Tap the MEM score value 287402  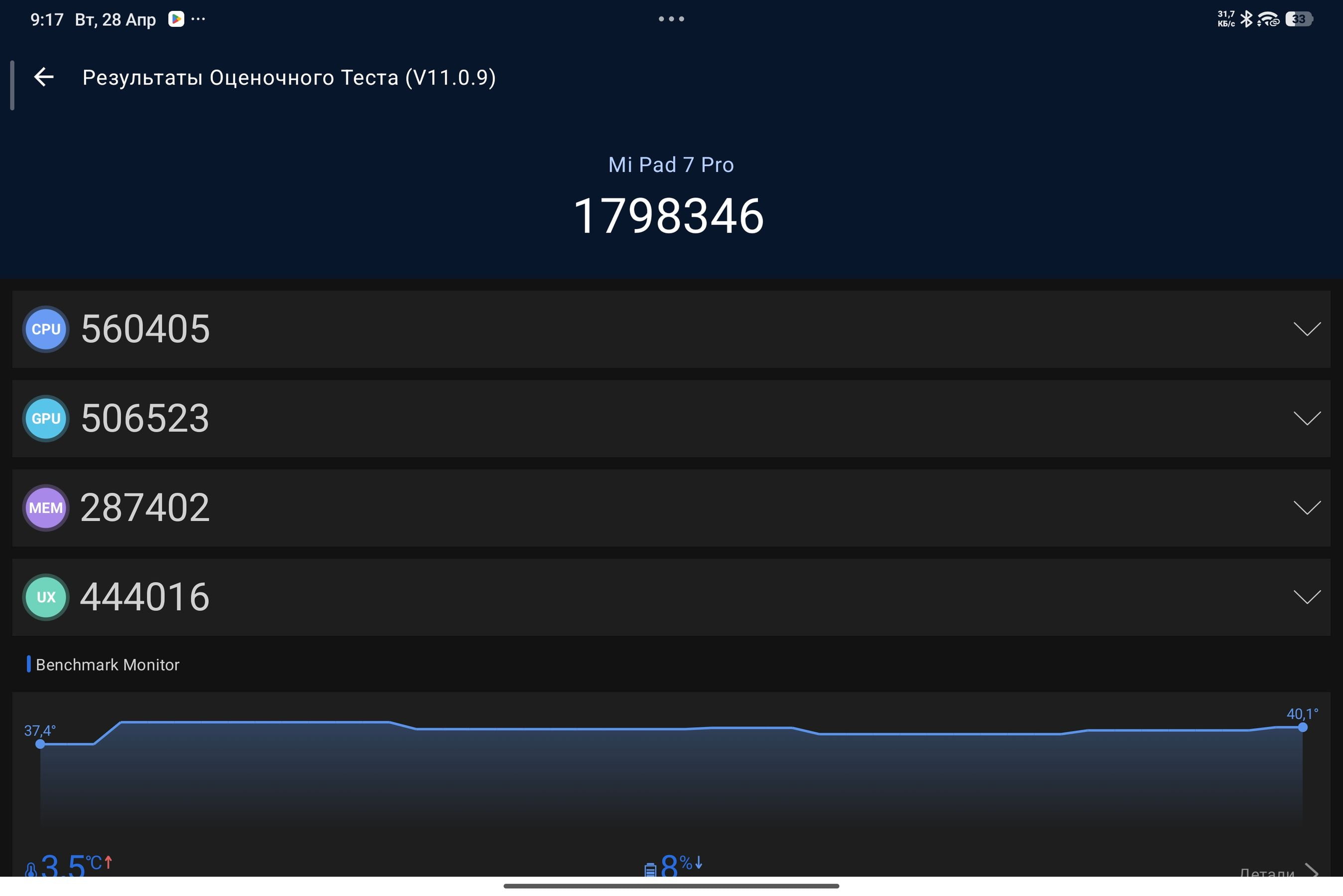click(145, 508)
